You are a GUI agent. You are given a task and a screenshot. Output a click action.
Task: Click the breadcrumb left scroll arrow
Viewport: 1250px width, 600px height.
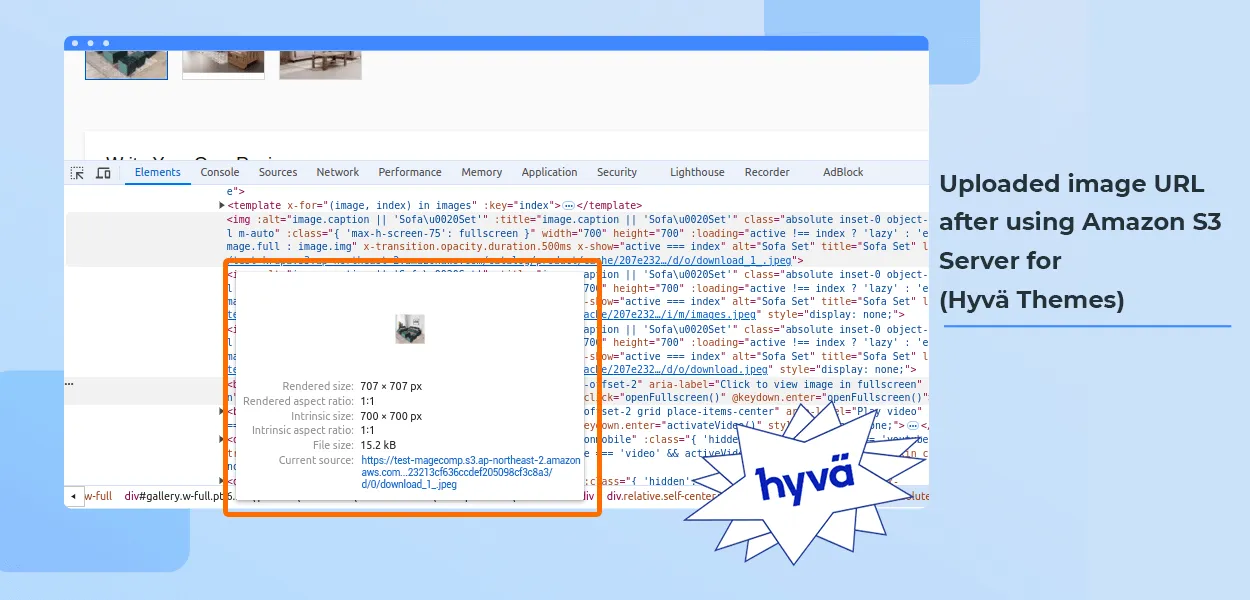coord(73,496)
